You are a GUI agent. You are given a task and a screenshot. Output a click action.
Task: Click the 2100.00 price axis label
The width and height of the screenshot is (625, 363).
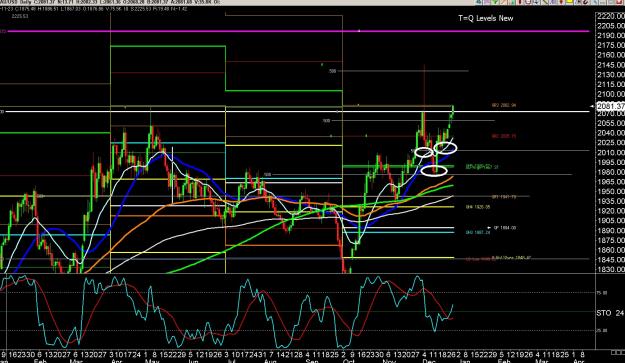[x=611, y=94]
